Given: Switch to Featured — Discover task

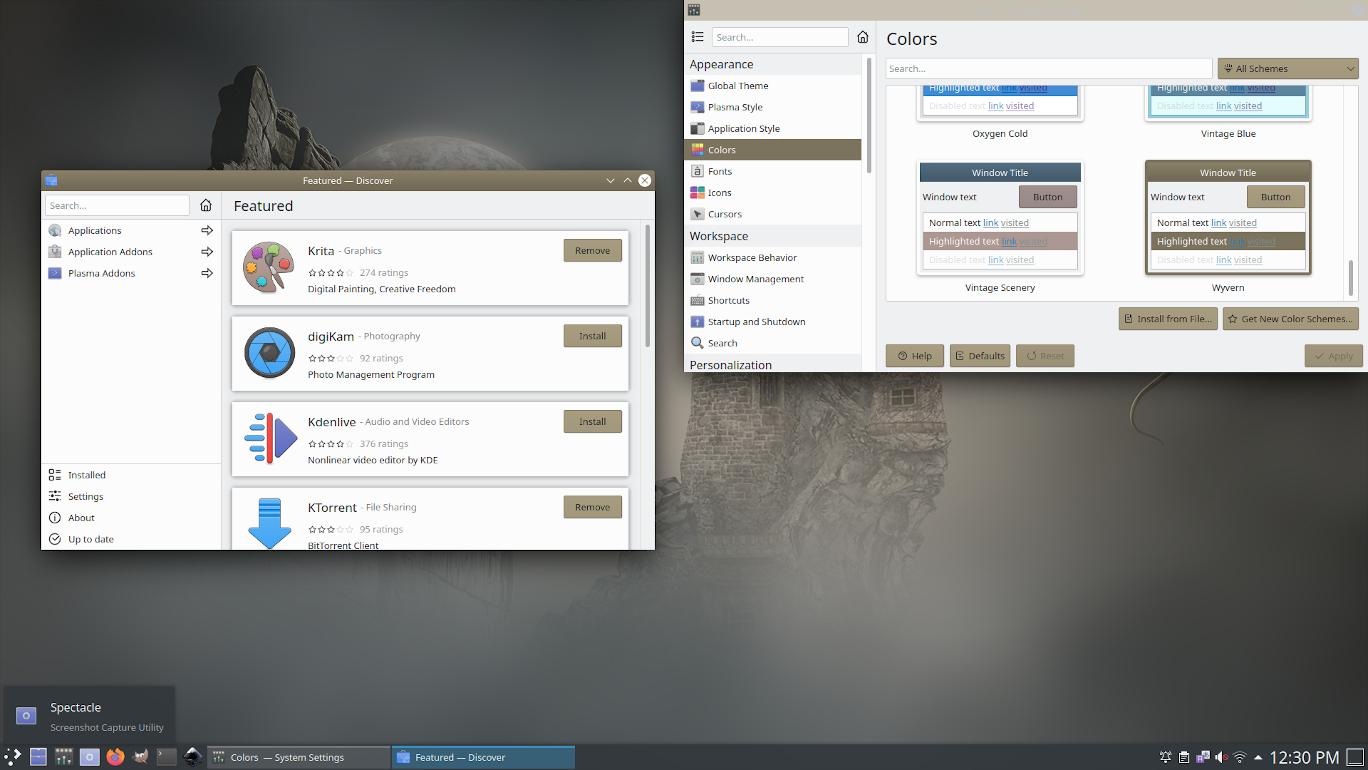Looking at the screenshot, I should pos(483,757).
